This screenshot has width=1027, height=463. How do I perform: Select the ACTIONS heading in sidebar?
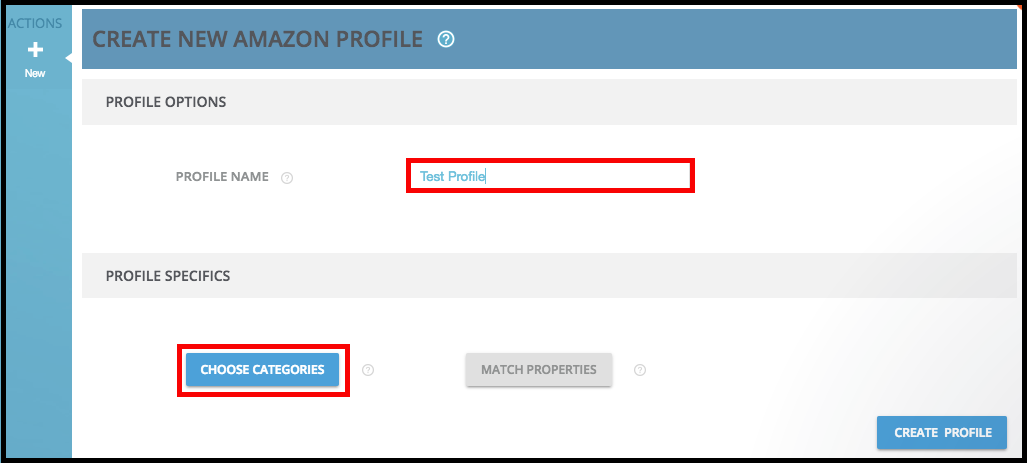click(35, 24)
